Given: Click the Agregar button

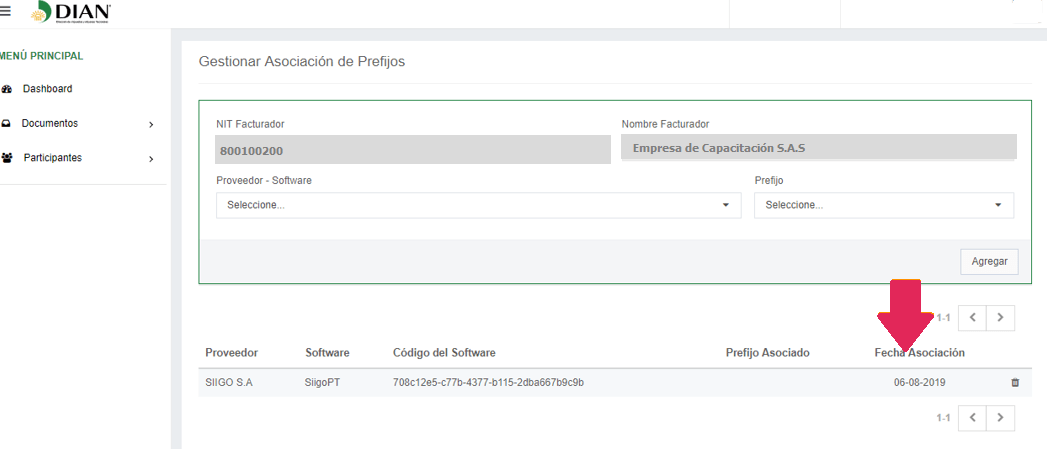Looking at the screenshot, I should 990,261.
